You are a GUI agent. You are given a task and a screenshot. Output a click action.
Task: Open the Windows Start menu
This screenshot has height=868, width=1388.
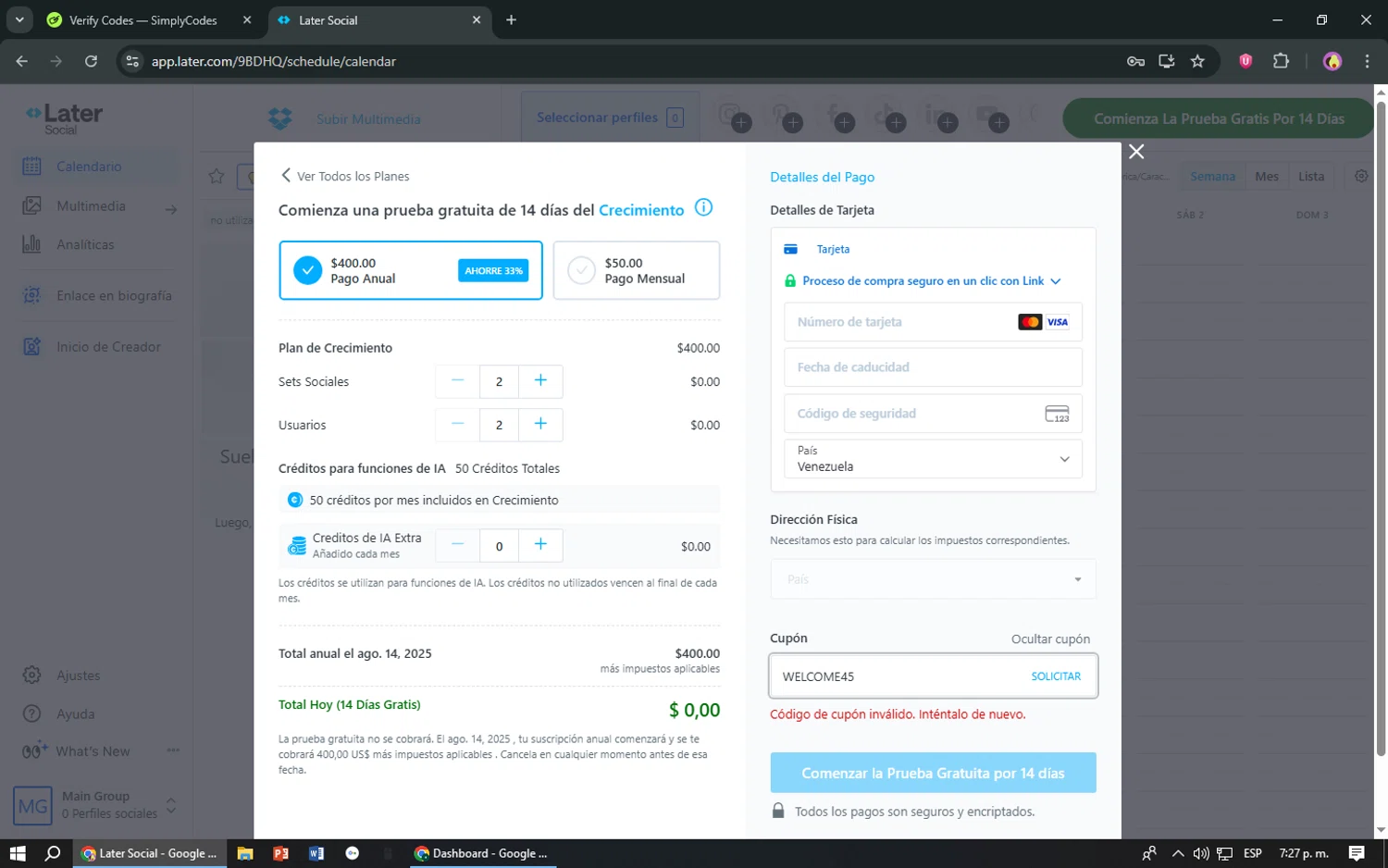[18, 853]
